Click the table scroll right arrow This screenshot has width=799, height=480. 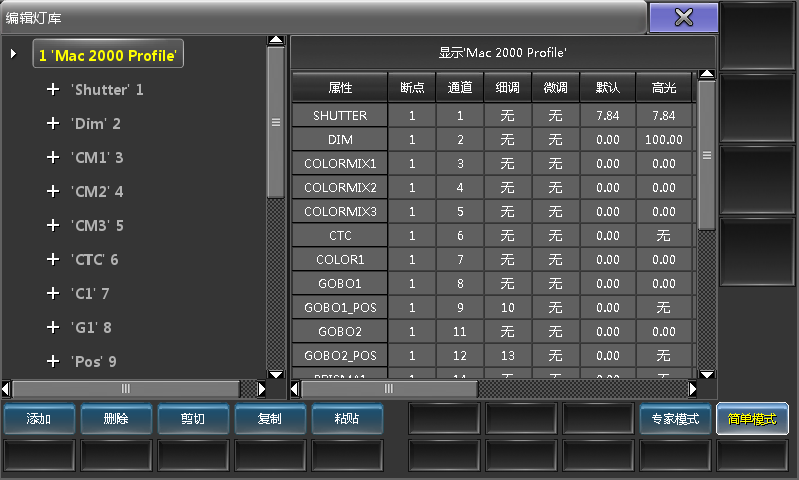693,389
